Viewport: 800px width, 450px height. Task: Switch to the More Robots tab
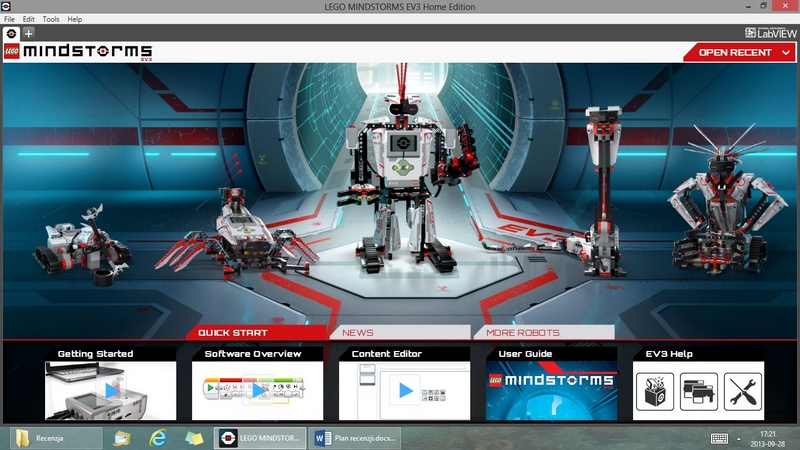coord(544,333)
